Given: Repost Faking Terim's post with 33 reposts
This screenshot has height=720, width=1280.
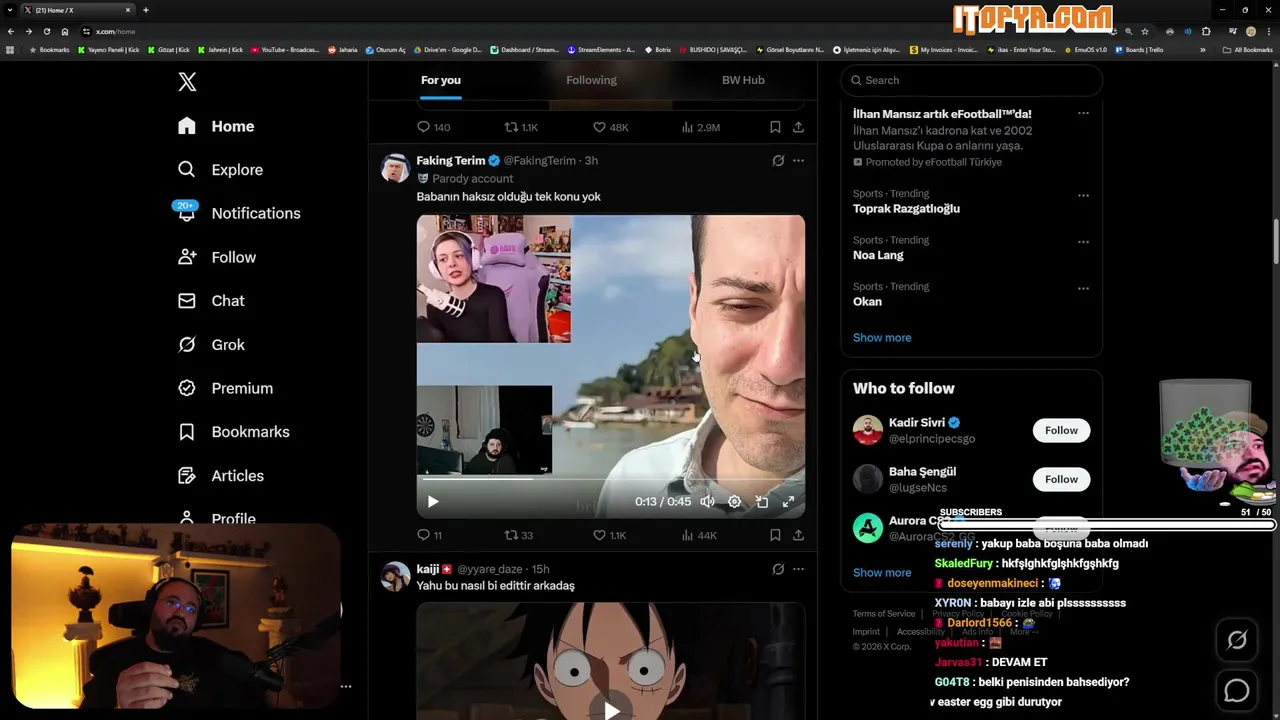Looking at the screenshot, I should 518,535.
